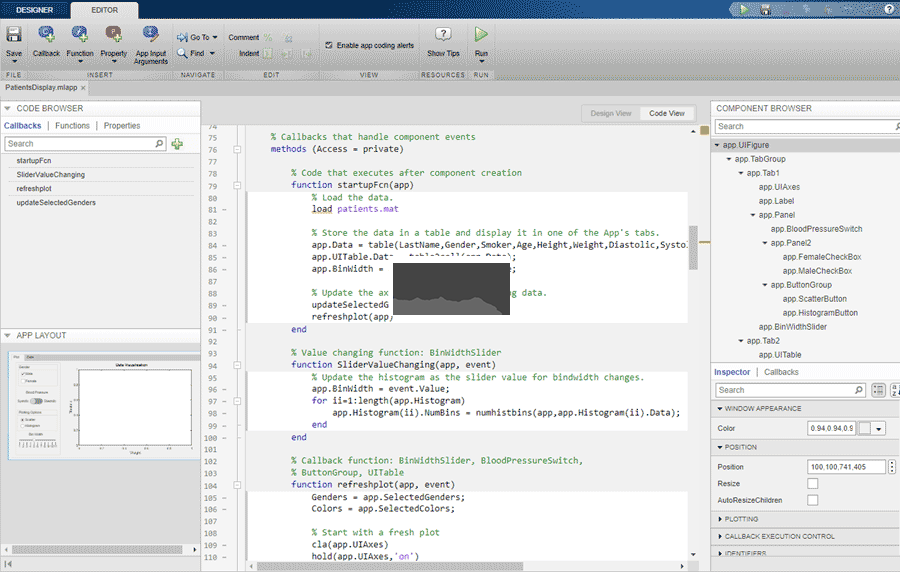Collapse the app.Panel2 tree node
This screenshot has height=572, width=900.
coord(763,243)
